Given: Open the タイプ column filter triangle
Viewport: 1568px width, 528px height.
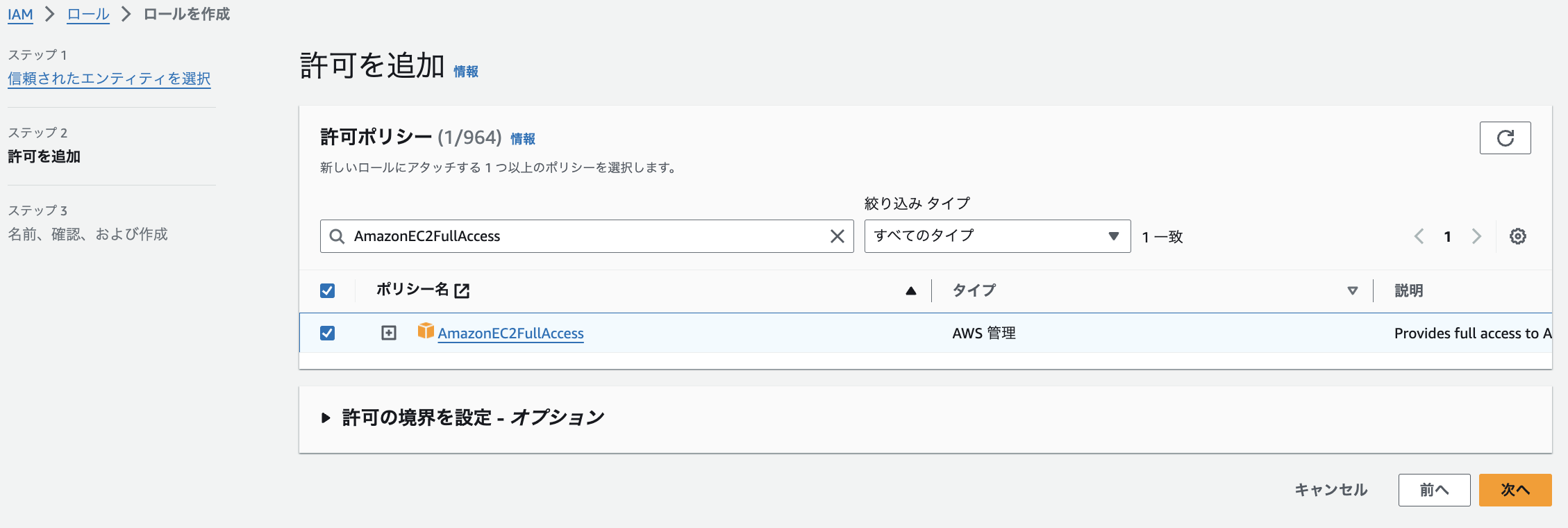Looking at the screenshot, I should (x=1352, y=291).
